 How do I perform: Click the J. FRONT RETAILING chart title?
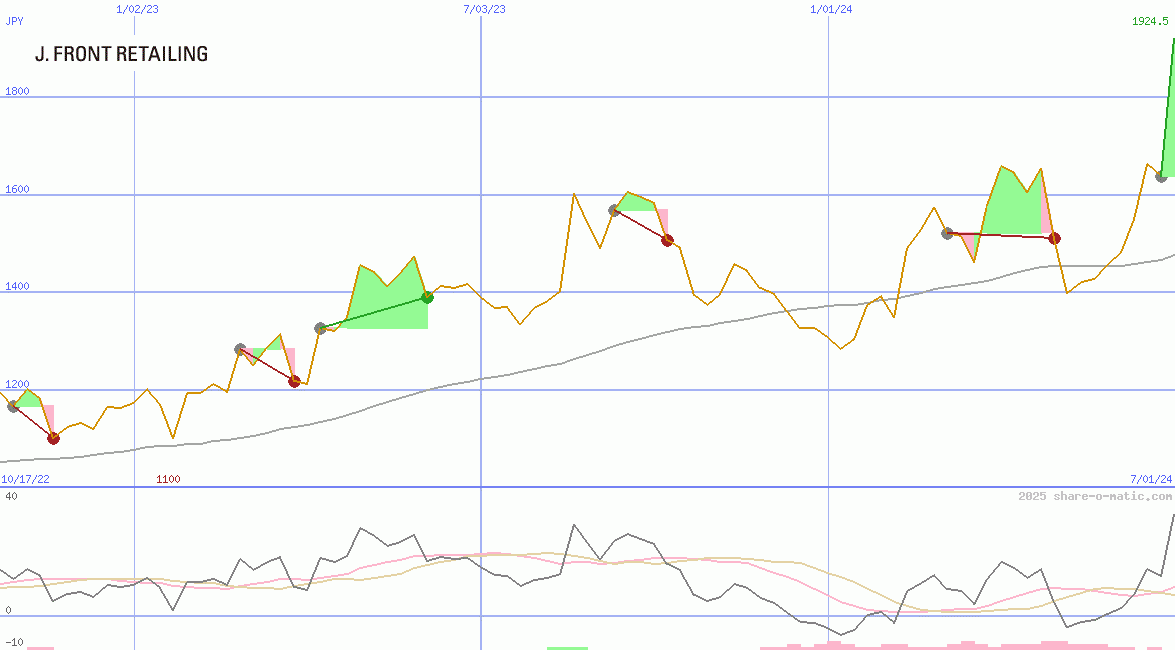pyautogui.click(x=121, y=54)
